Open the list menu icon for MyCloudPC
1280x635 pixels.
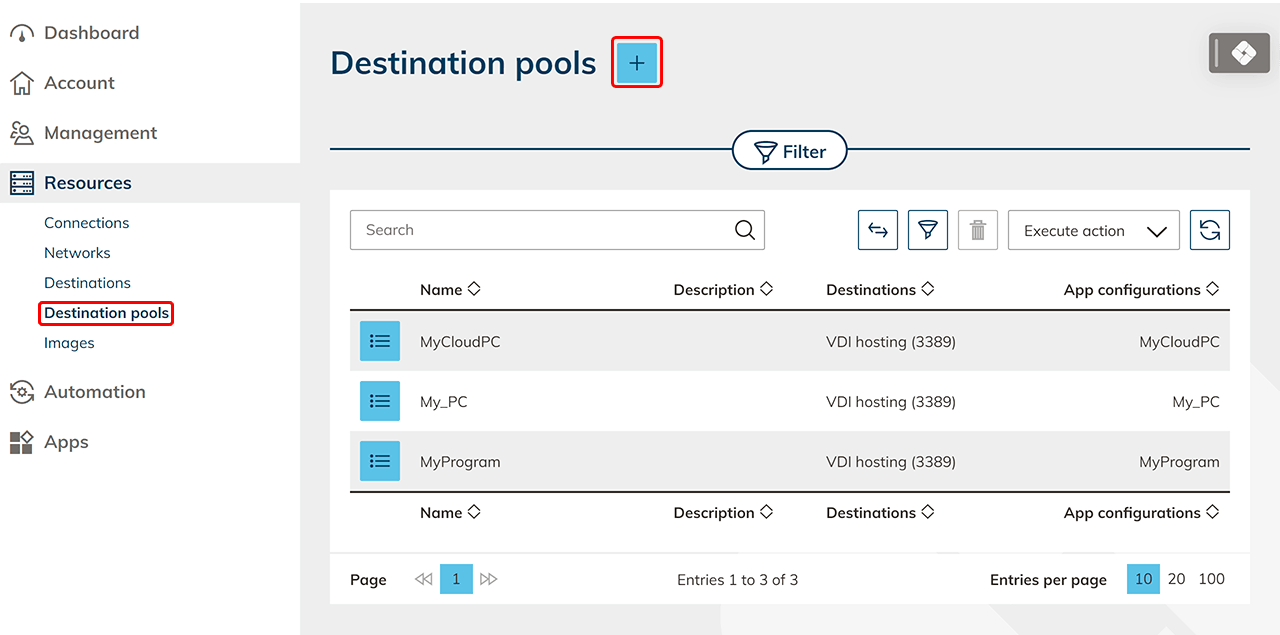click(x=380, y=341)
